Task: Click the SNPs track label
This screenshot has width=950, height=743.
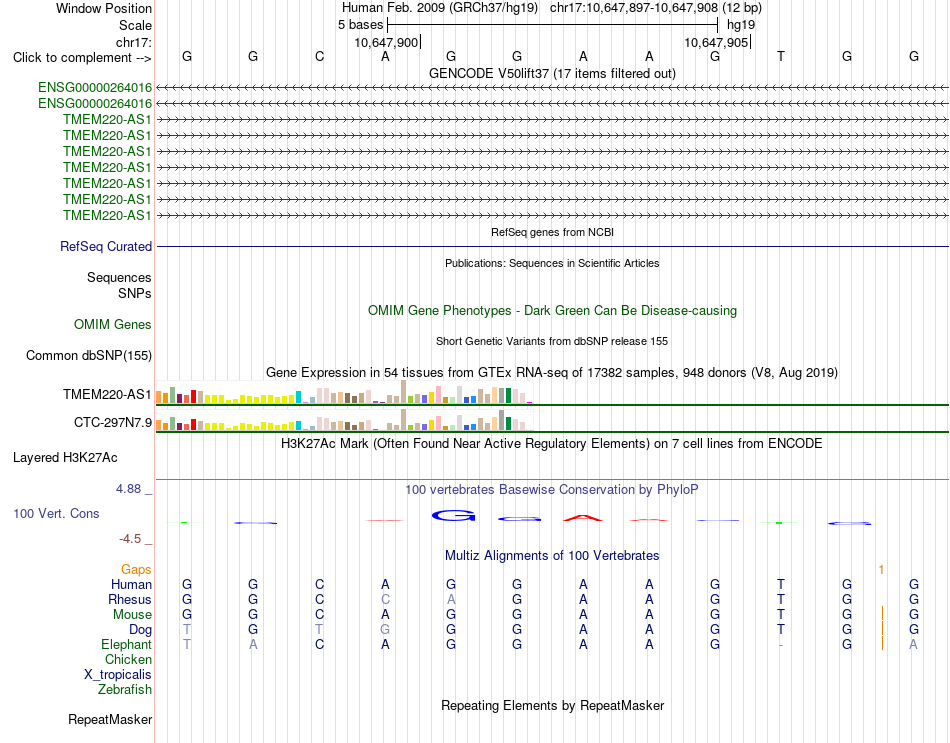Action: 135,293
